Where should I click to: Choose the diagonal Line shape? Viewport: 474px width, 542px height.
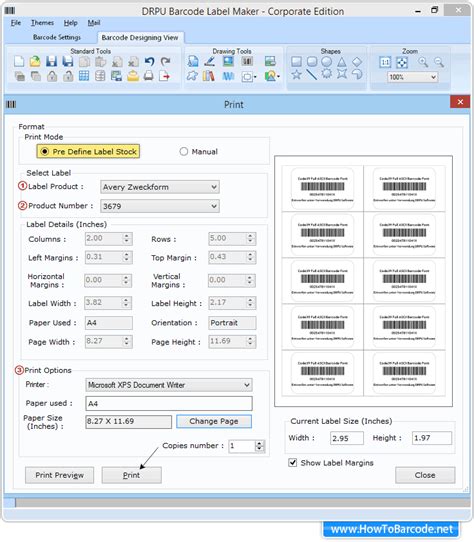[x=312, y=74]
